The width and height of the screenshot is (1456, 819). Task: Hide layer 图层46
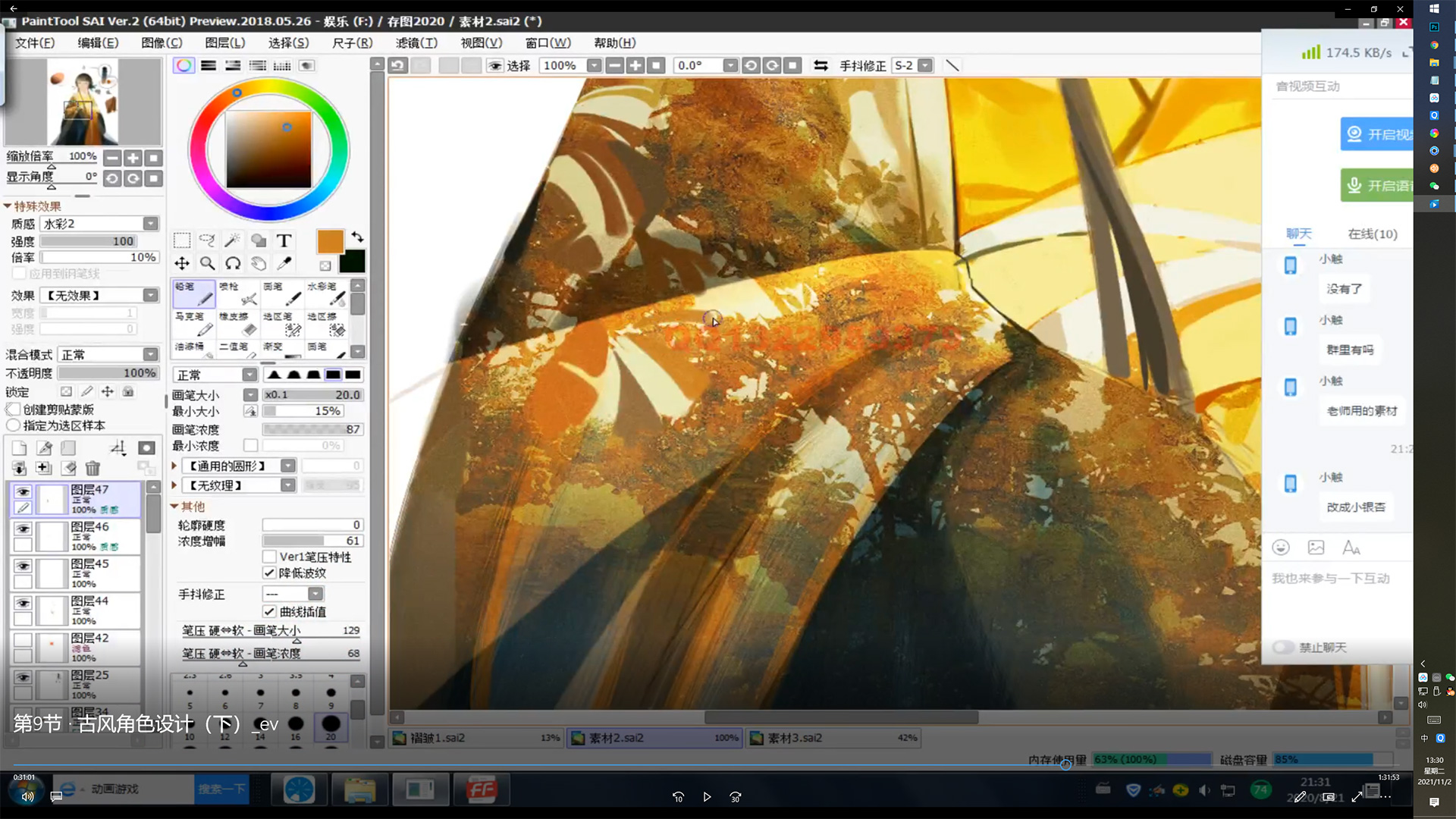23,529
